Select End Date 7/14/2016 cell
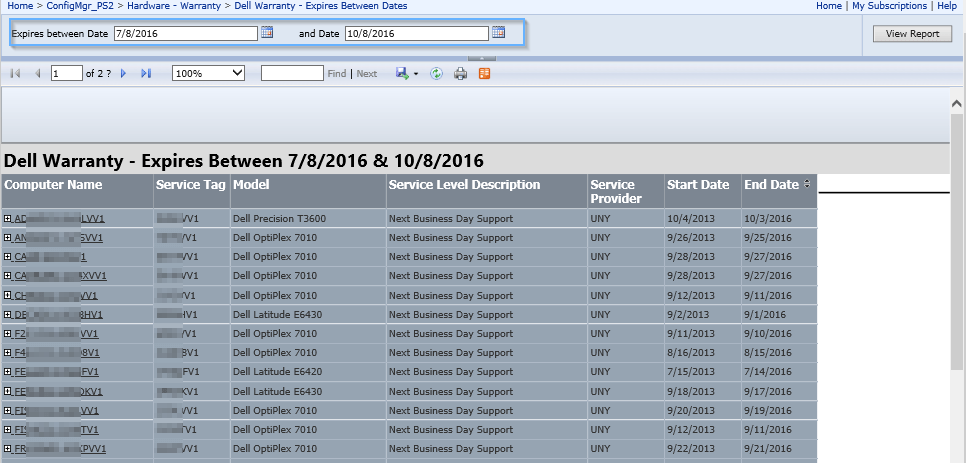This screenshot has width=966, height=463. pyautogui.click(x=779, y=372)
